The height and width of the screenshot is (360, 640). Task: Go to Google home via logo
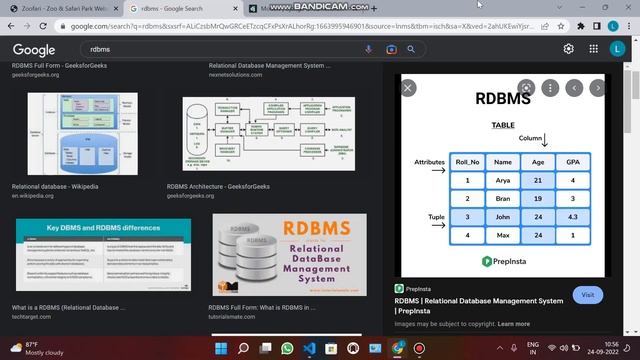[34, 50]
